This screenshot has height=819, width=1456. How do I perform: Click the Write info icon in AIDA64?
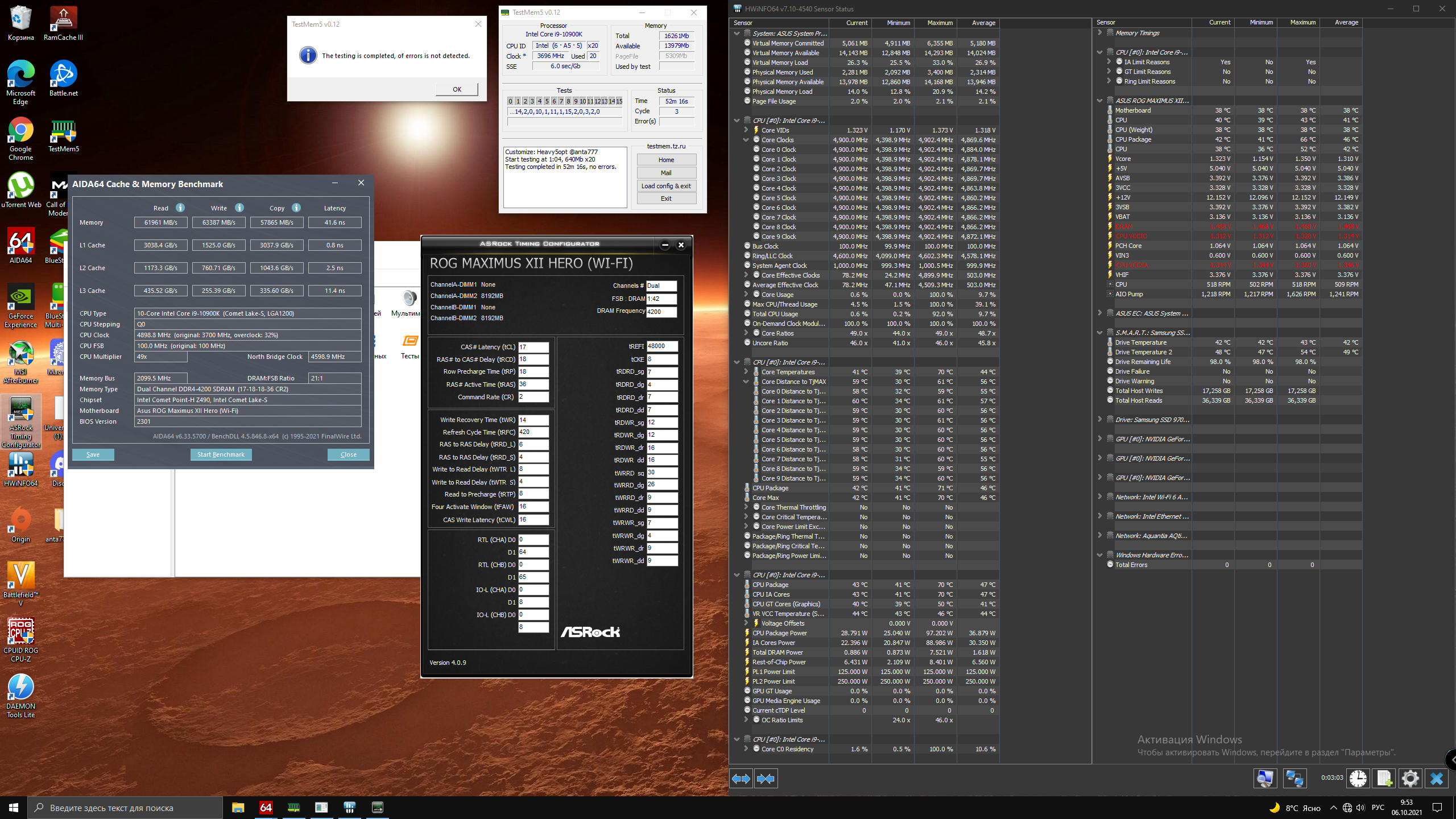tap(239, 208)
